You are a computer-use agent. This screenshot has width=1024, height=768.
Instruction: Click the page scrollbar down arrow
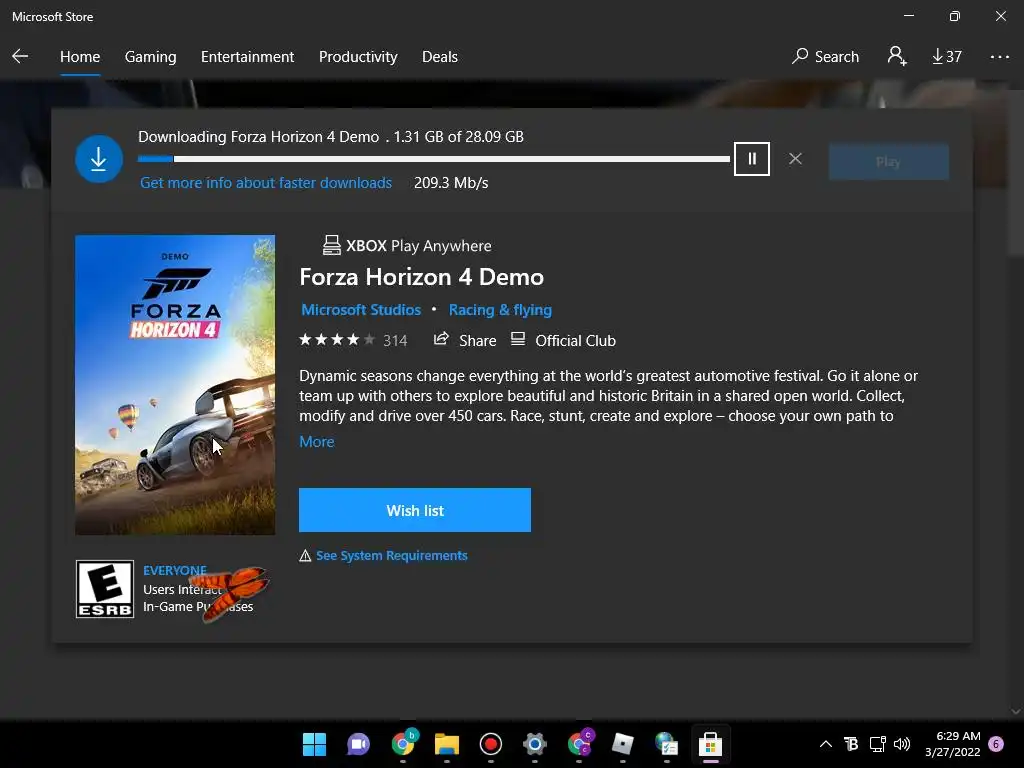pyautogui.click(x=1016, y=712)
